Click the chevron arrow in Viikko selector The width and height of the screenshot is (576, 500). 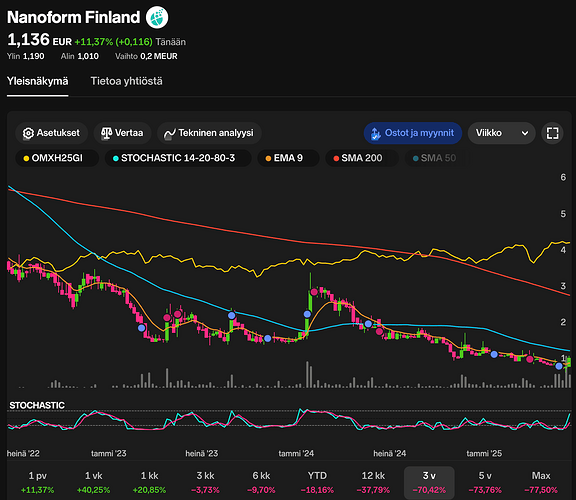(525, 133)
